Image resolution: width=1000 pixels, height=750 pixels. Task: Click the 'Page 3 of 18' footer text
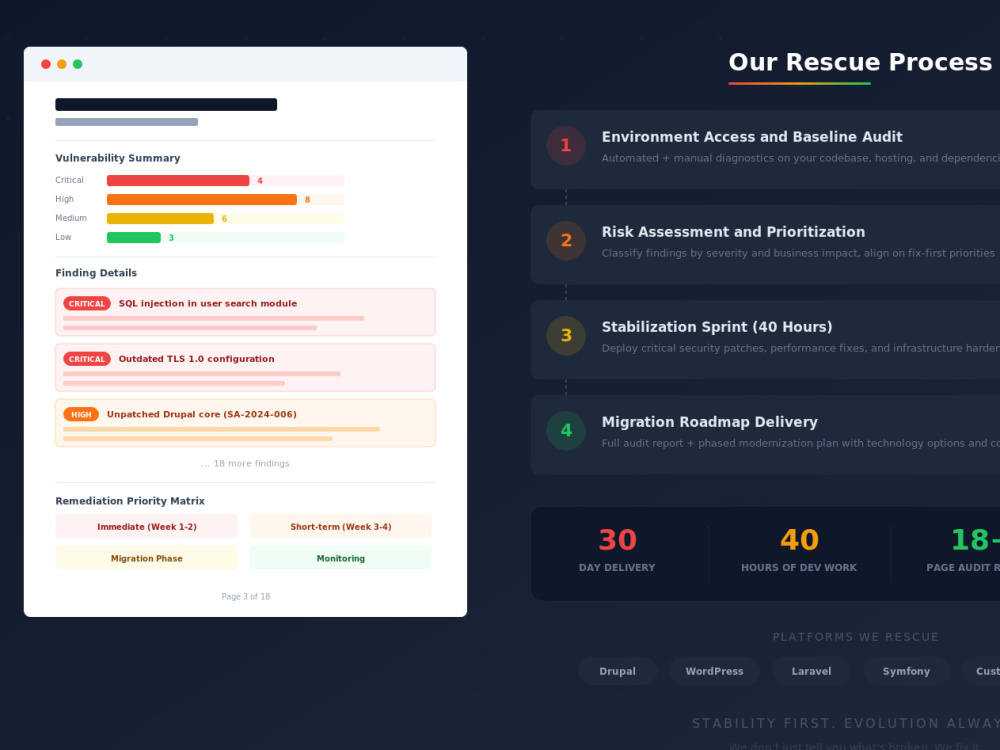click(x=246, y=597)
